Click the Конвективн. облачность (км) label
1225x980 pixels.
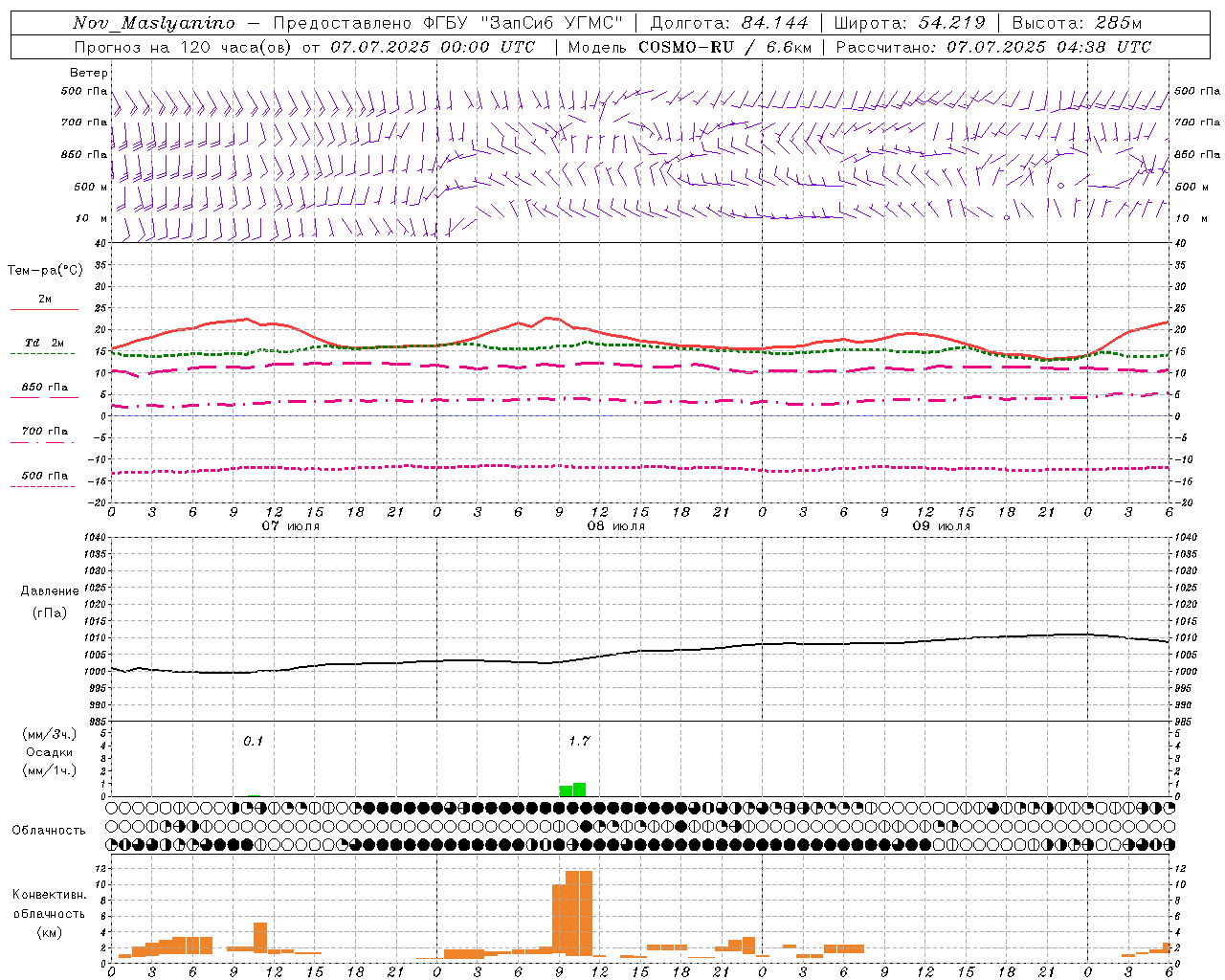point(49,913)
